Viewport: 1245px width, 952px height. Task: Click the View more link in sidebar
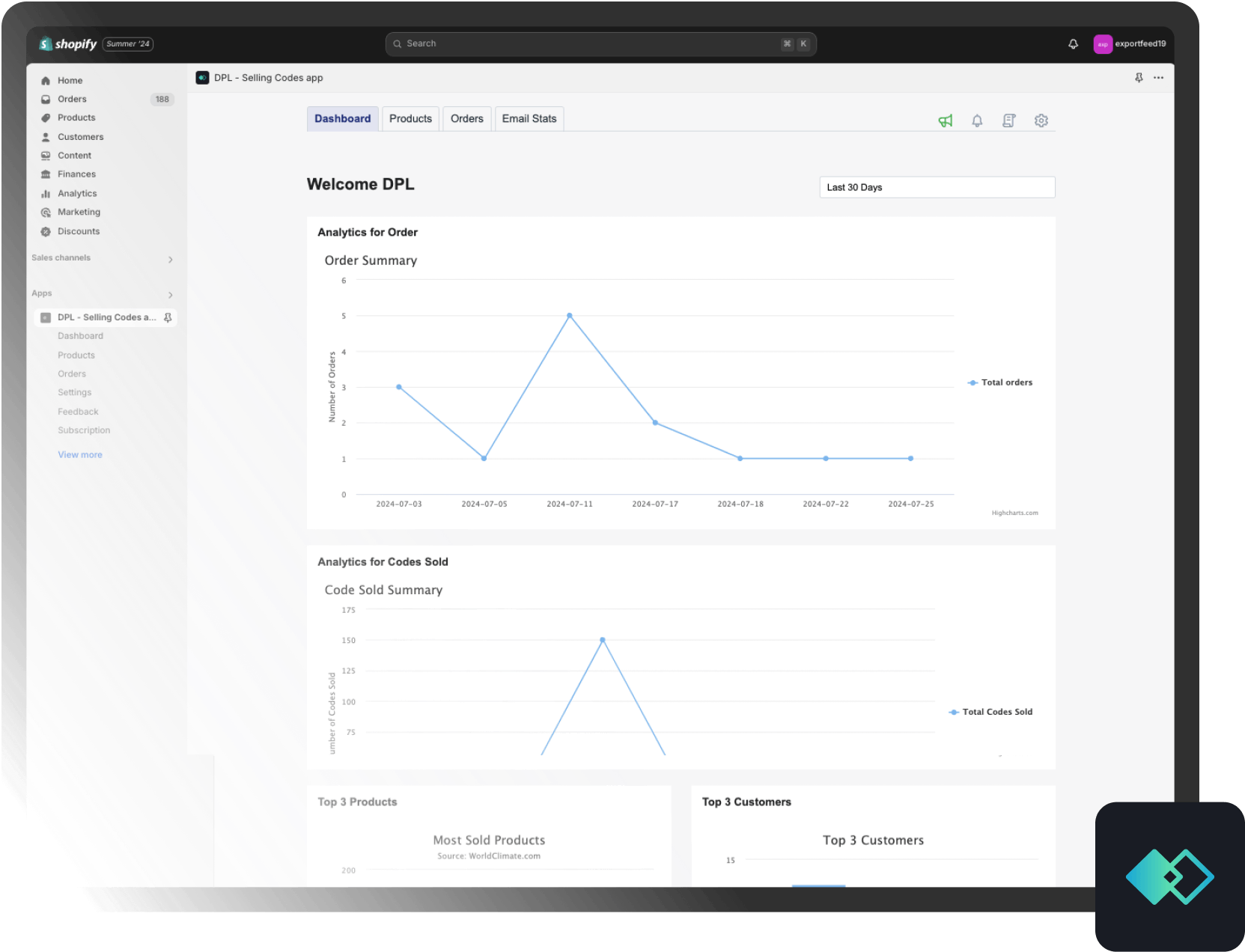[x=80, y=454]
